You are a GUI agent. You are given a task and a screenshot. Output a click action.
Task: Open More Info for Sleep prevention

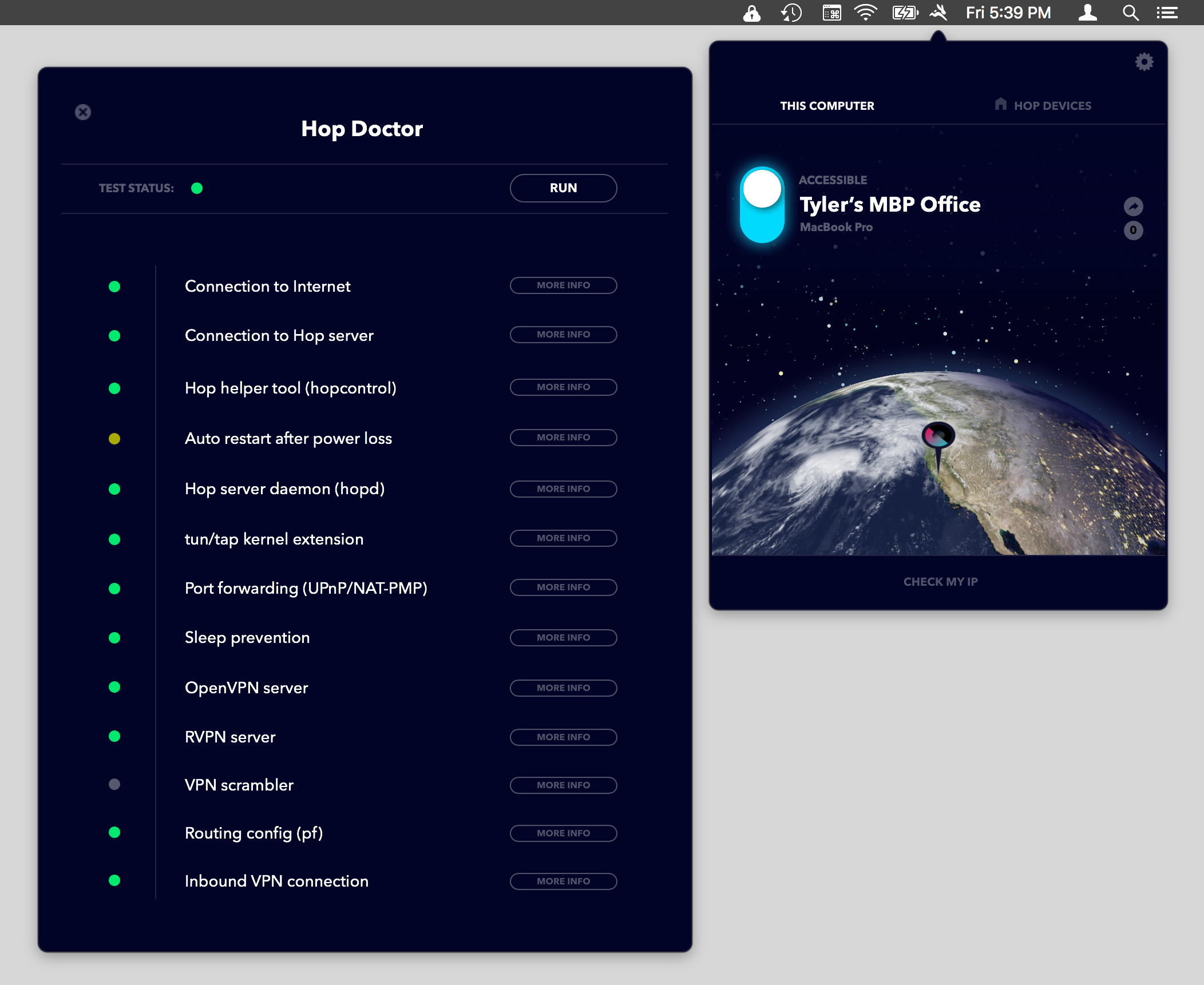[x=563, y=638]
